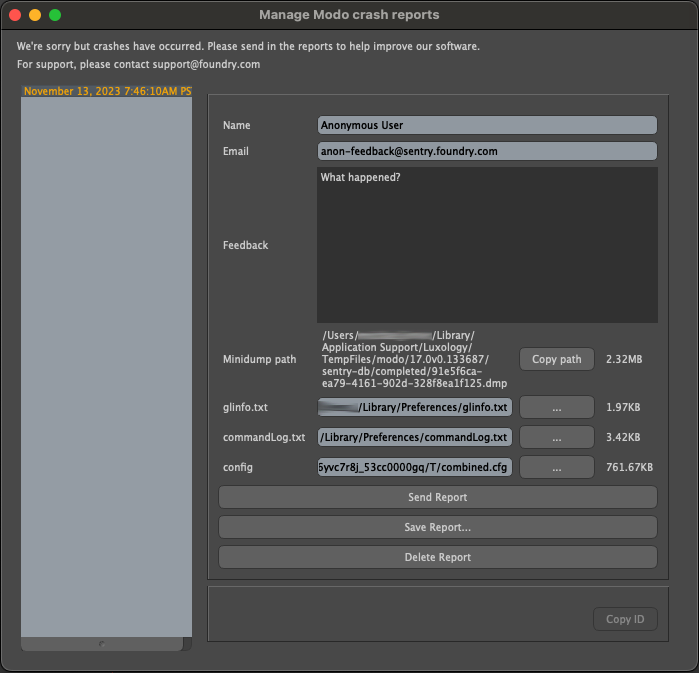Open browse button for glinfo.txt
Screen dimensions: 699x673
point(557,407)
